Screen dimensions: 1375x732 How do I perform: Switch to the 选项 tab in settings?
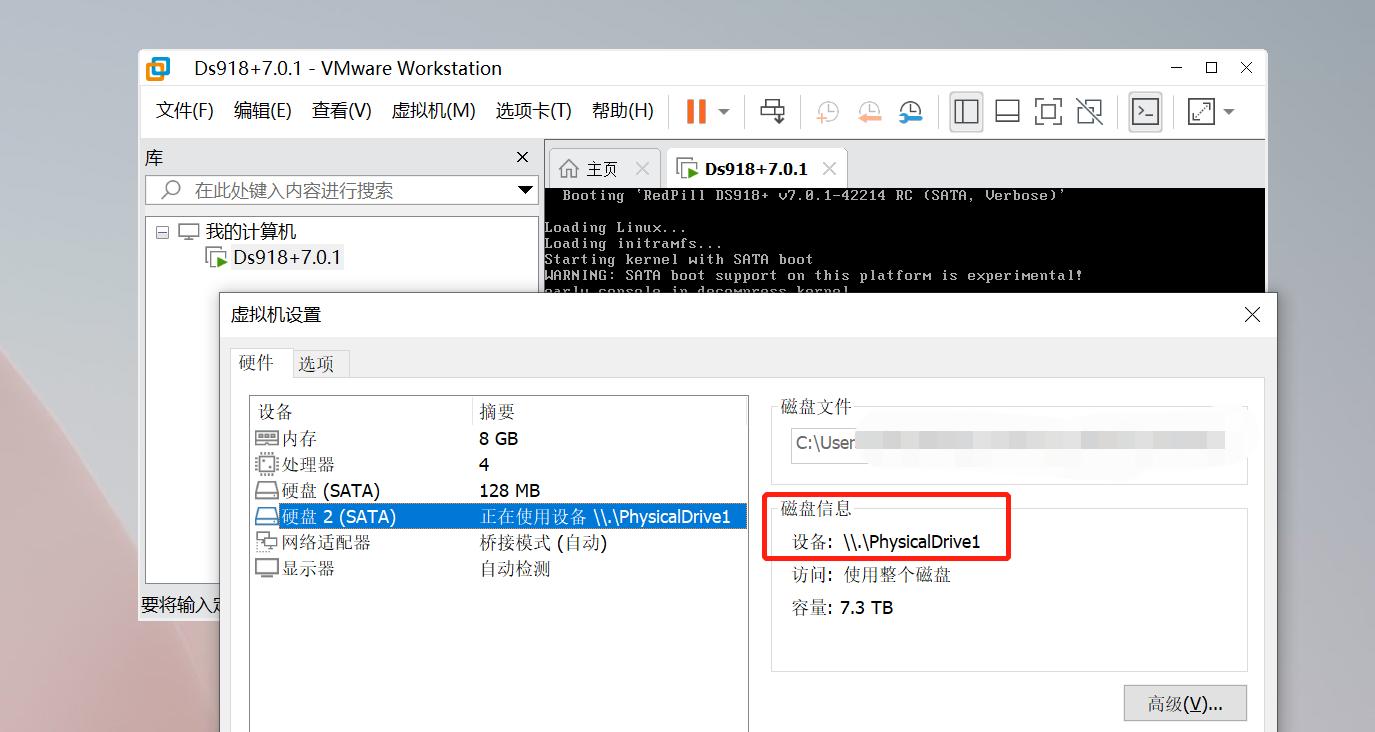(319, 363)
